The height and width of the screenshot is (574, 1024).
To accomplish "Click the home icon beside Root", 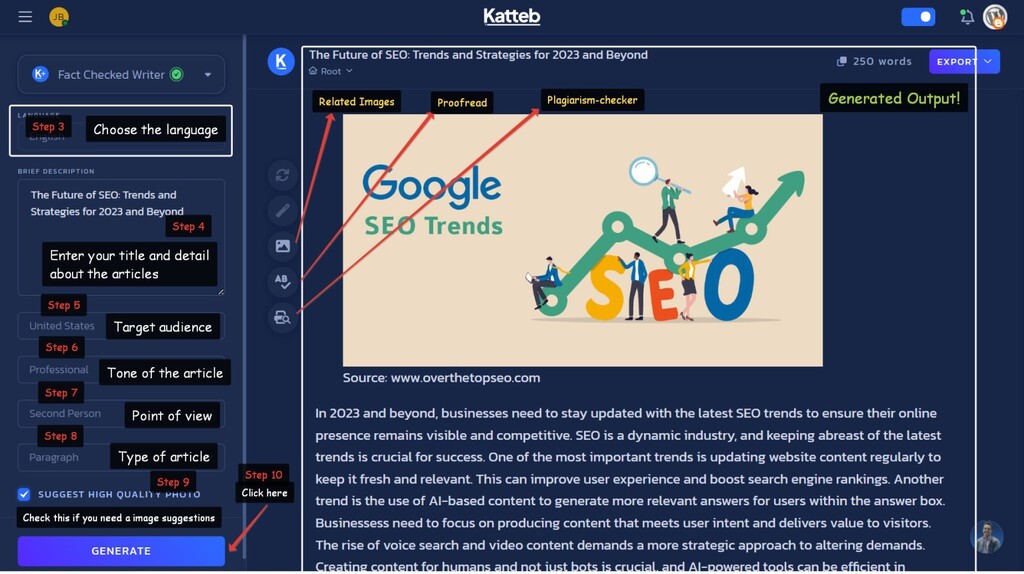I will (x=313, y=71).
